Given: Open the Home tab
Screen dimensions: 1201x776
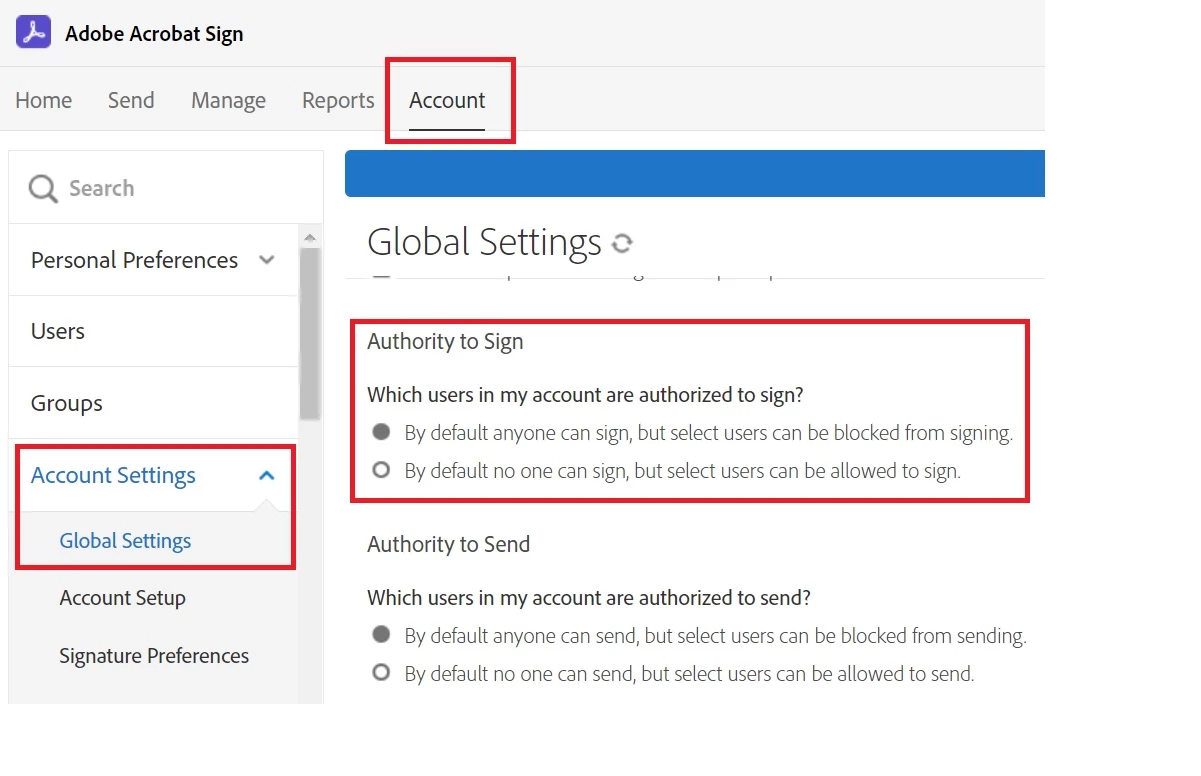Looking at the screenshot, I should pos(44,100).
